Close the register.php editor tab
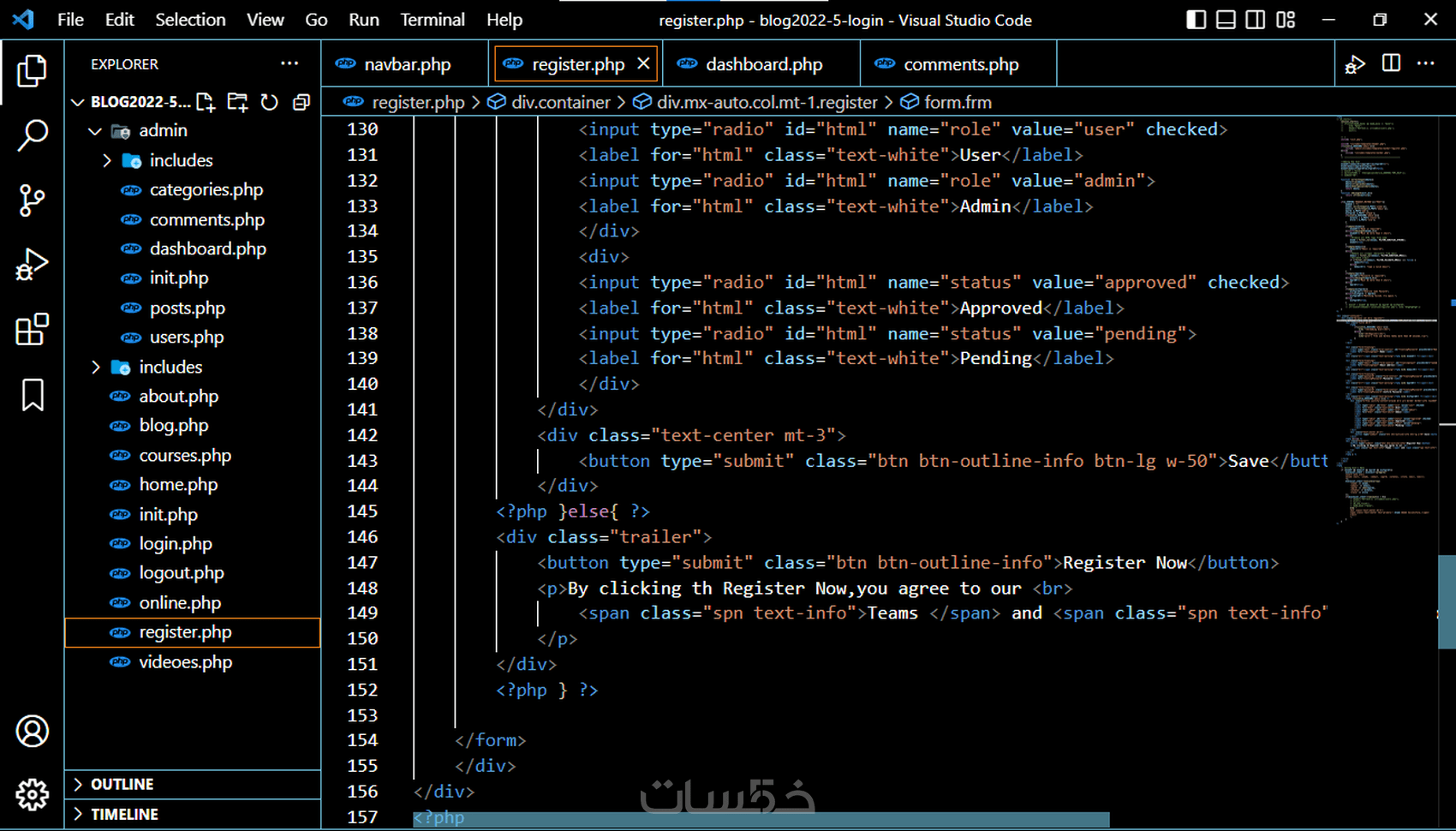Viewport: 1456px width, 831px height. [x=643, y=63]
